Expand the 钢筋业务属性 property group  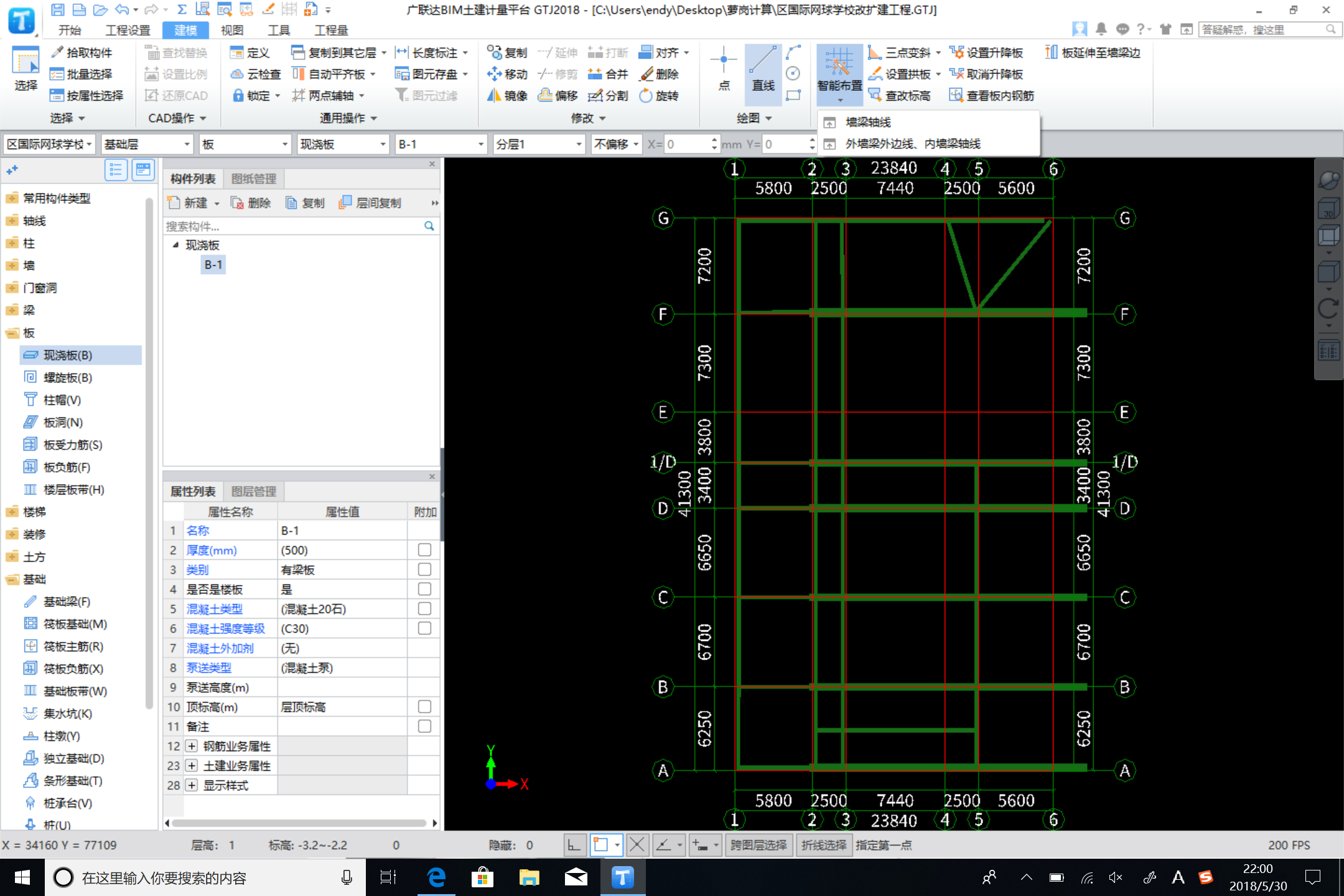(x=192, y=746)
